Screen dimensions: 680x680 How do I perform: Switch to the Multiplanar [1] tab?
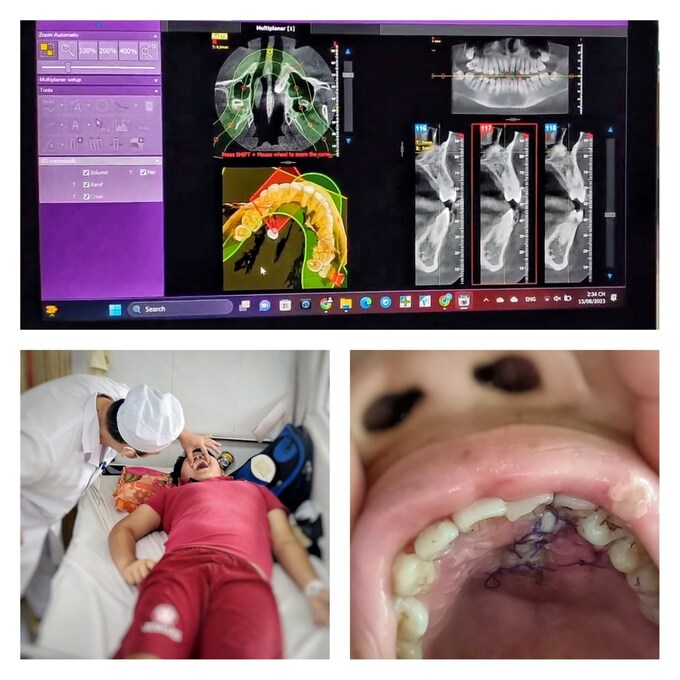click(x=275, y=28)
